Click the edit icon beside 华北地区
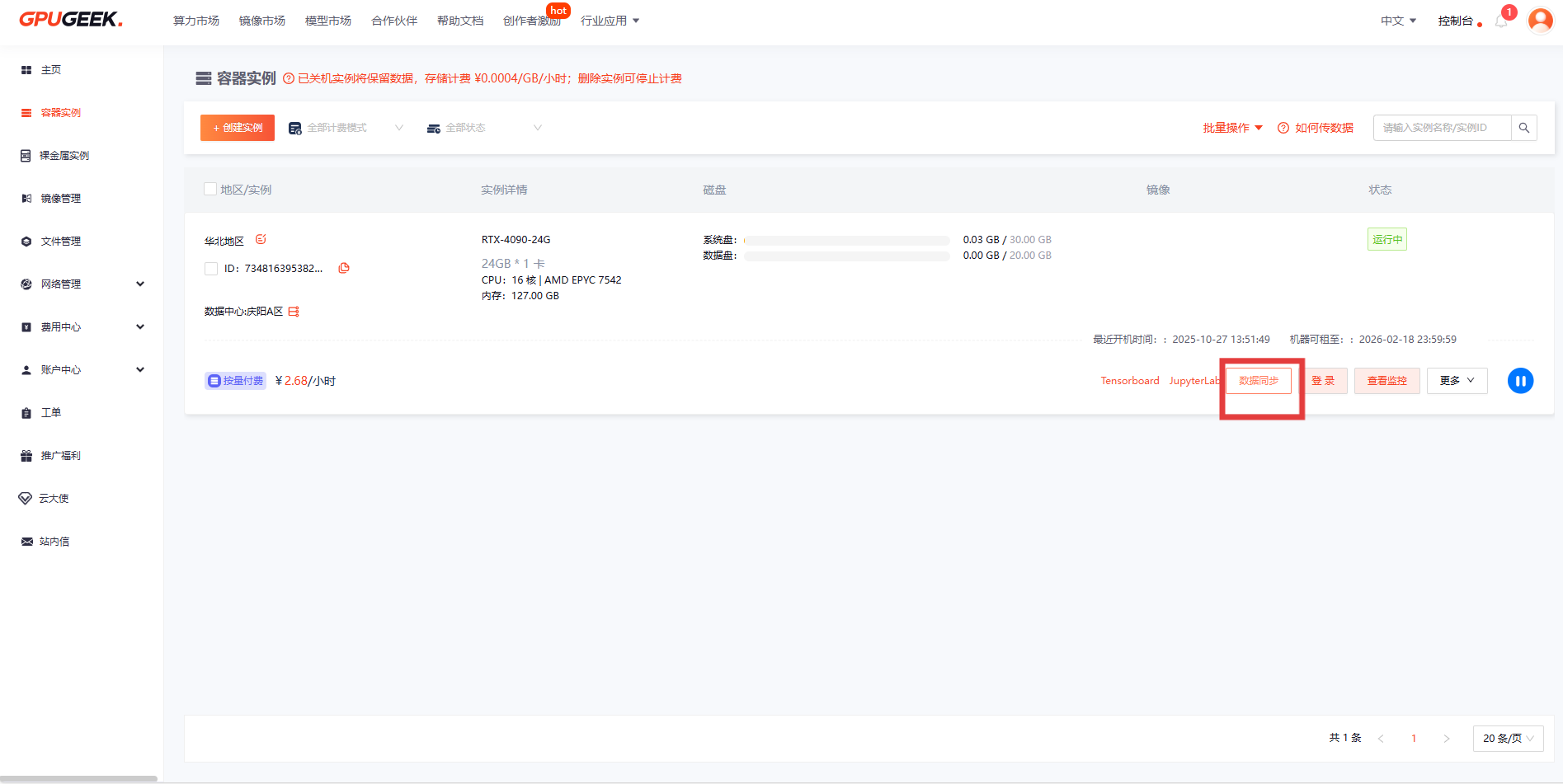This screenshot has width=1563, height=784. (x=261, y=239)
